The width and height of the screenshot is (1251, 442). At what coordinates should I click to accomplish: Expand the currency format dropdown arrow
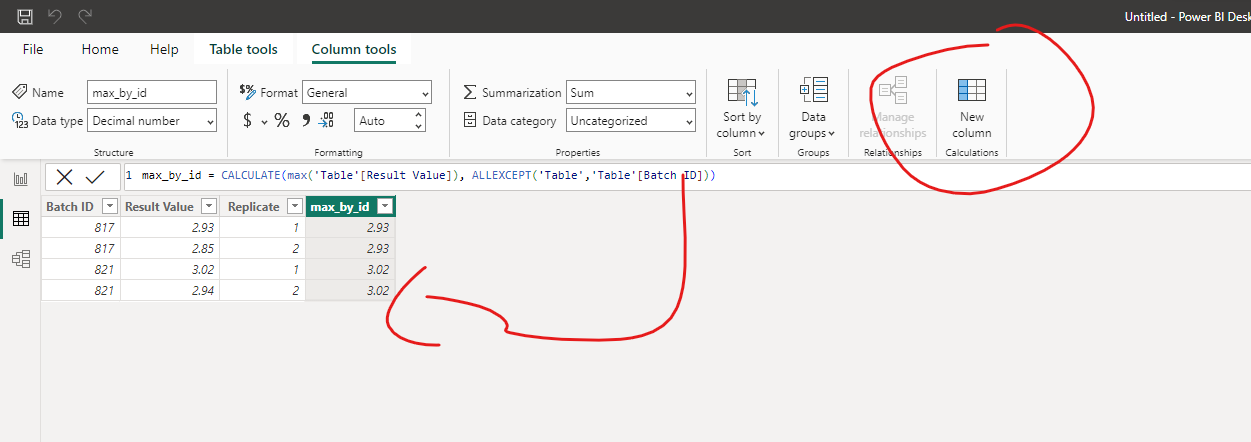click(x=265, y=121)
